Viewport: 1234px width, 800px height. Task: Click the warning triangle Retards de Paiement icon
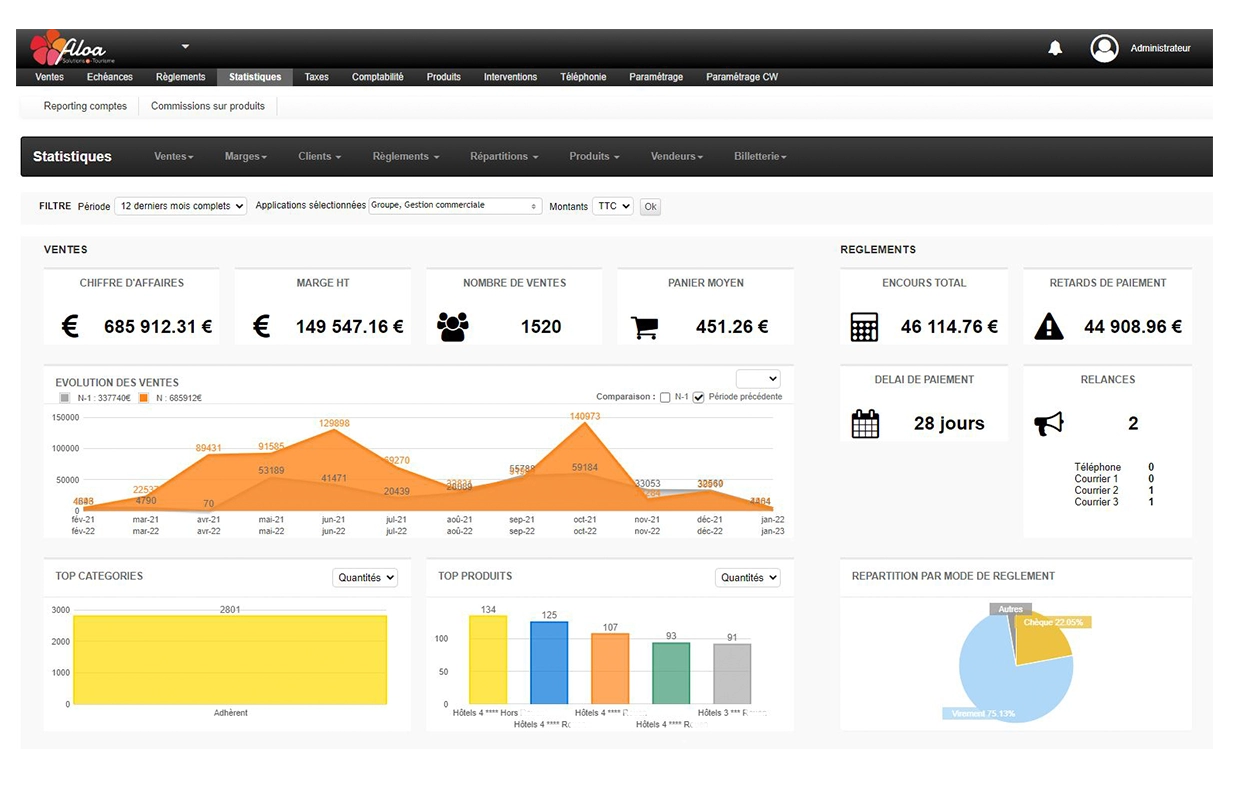1049,327
